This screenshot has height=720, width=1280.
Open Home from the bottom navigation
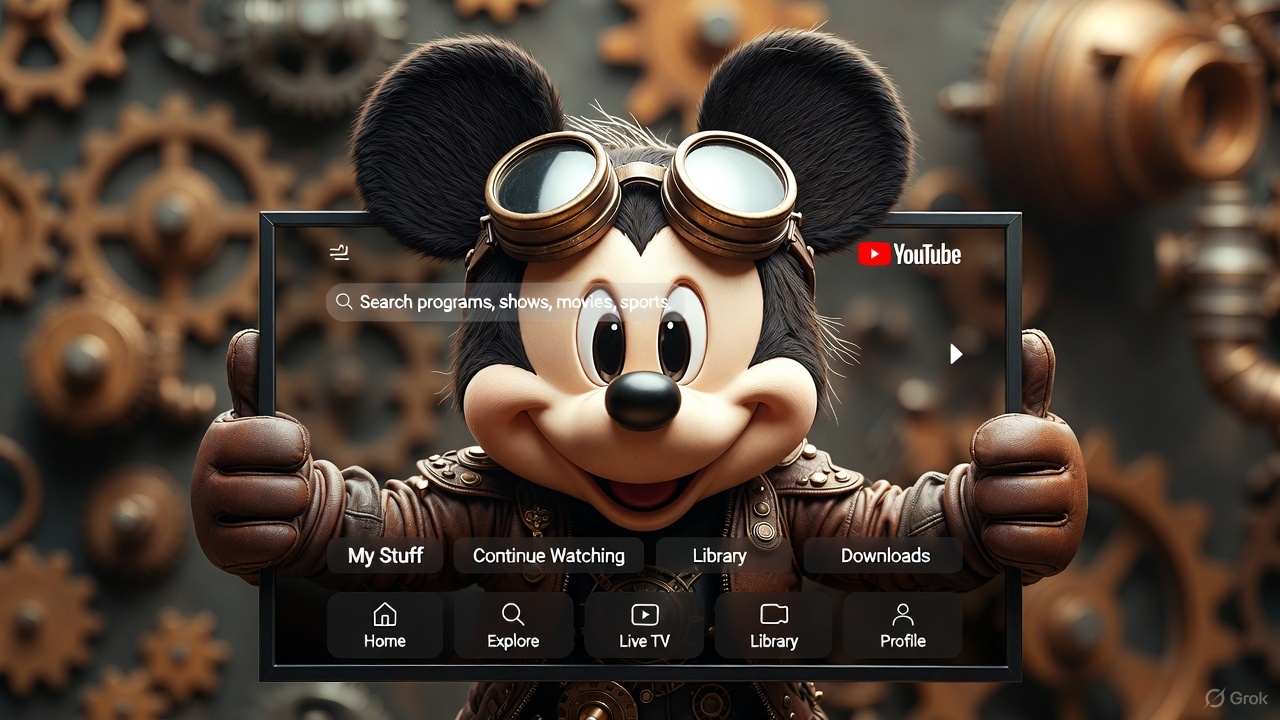pyautogui.click(x=385, y=626)
